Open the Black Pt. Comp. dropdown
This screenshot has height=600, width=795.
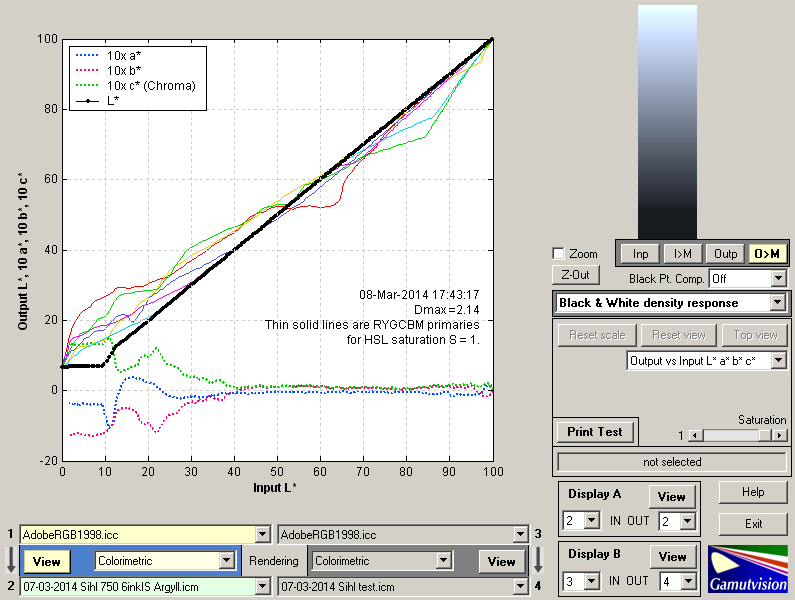778,278
